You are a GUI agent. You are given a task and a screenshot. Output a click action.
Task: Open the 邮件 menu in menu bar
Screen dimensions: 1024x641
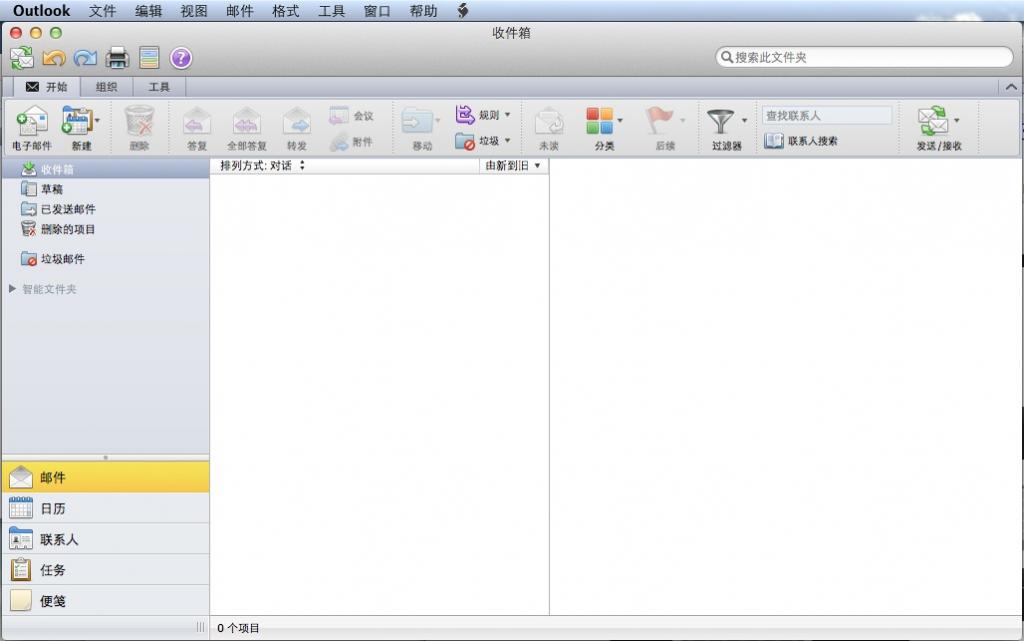click(240, 11)
